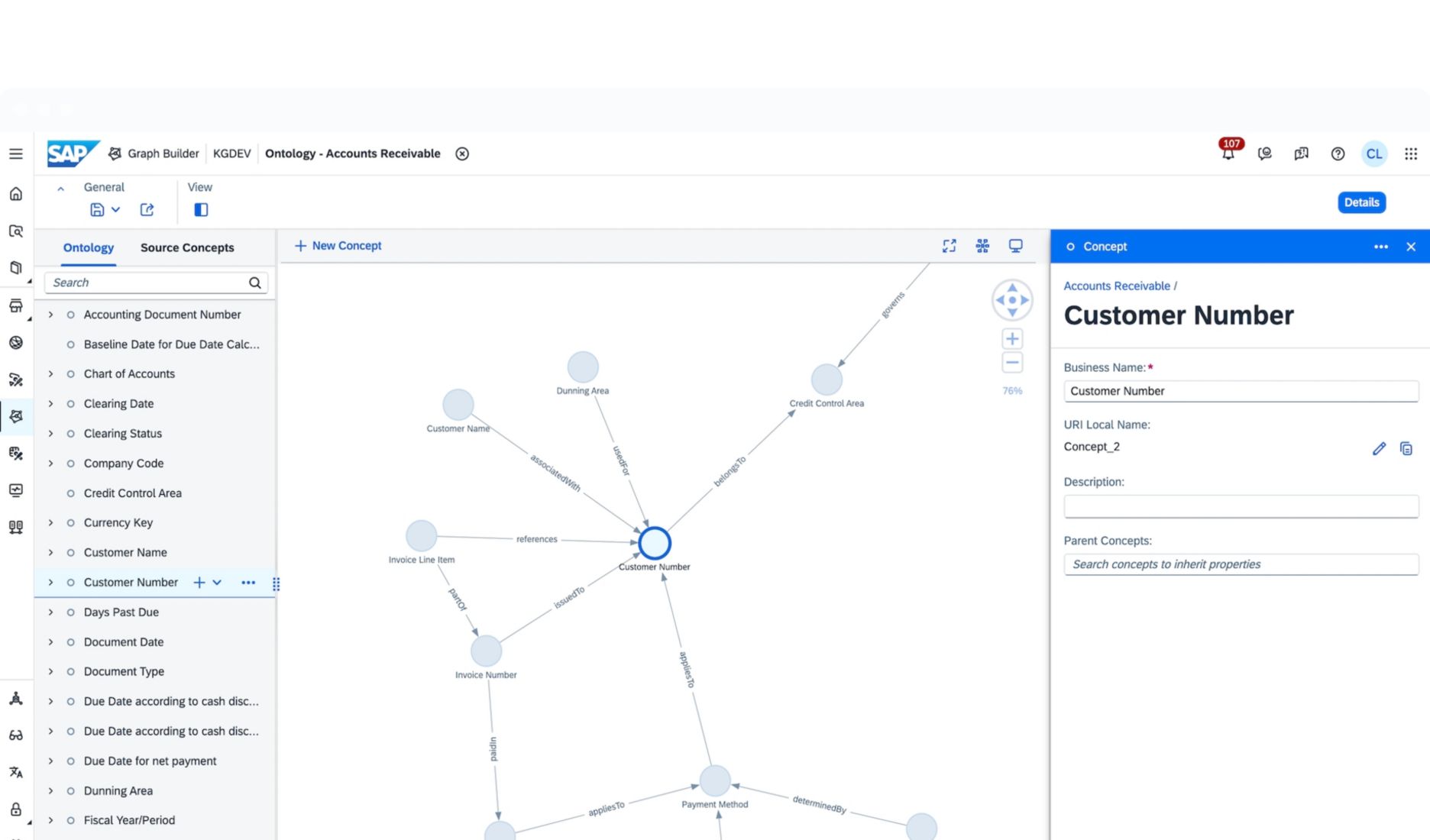
Task: Toggle the Details panel button
Action: coord(1361,202)
